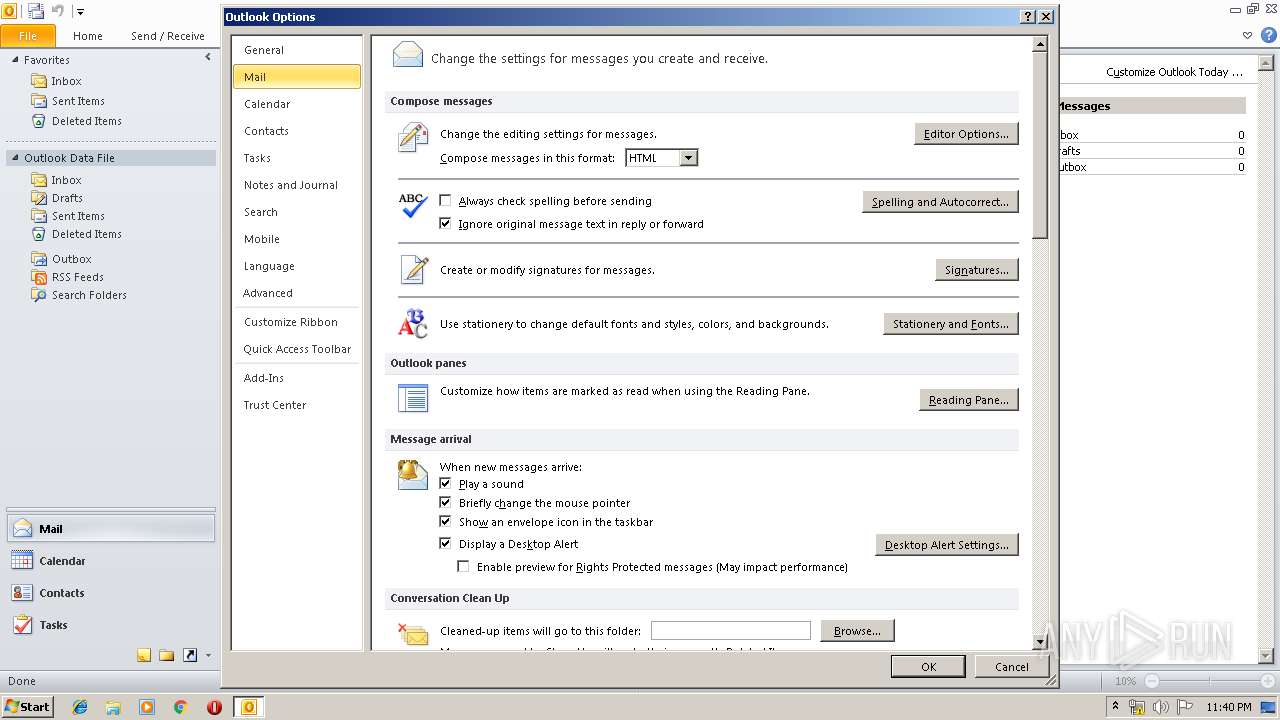This screenshot has height=720, width=1280.
Task: Cancel the Outlook Options dialog
Action: (x=1011, y=667)
